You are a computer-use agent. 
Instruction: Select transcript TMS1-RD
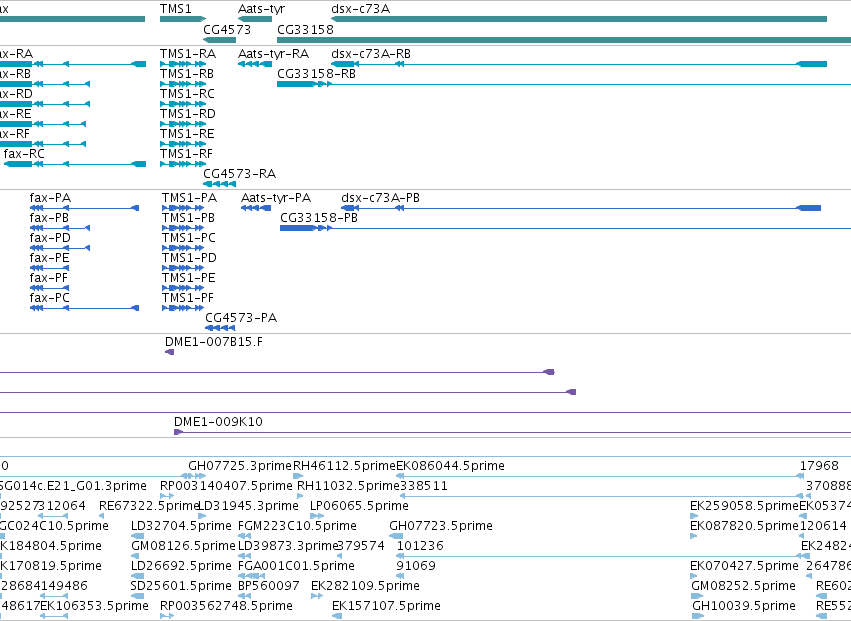[187, 114]
